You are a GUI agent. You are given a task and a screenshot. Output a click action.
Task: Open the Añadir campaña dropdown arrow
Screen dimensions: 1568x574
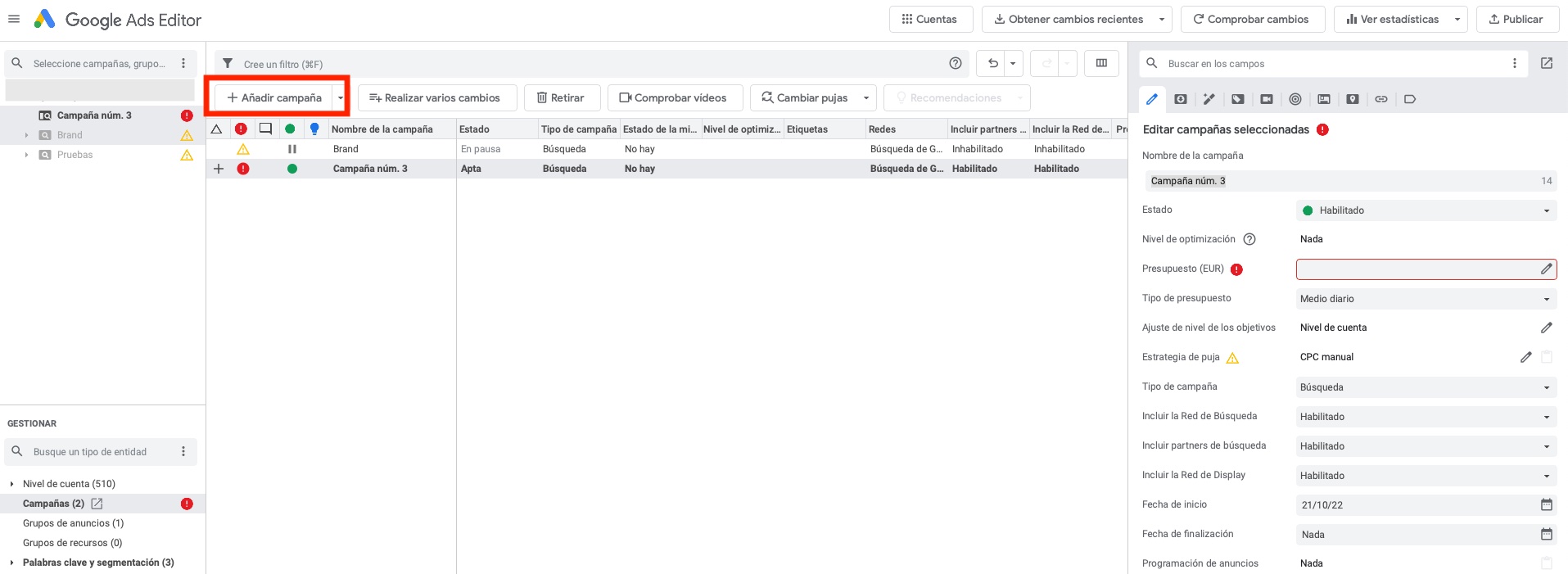coord(341,97)
